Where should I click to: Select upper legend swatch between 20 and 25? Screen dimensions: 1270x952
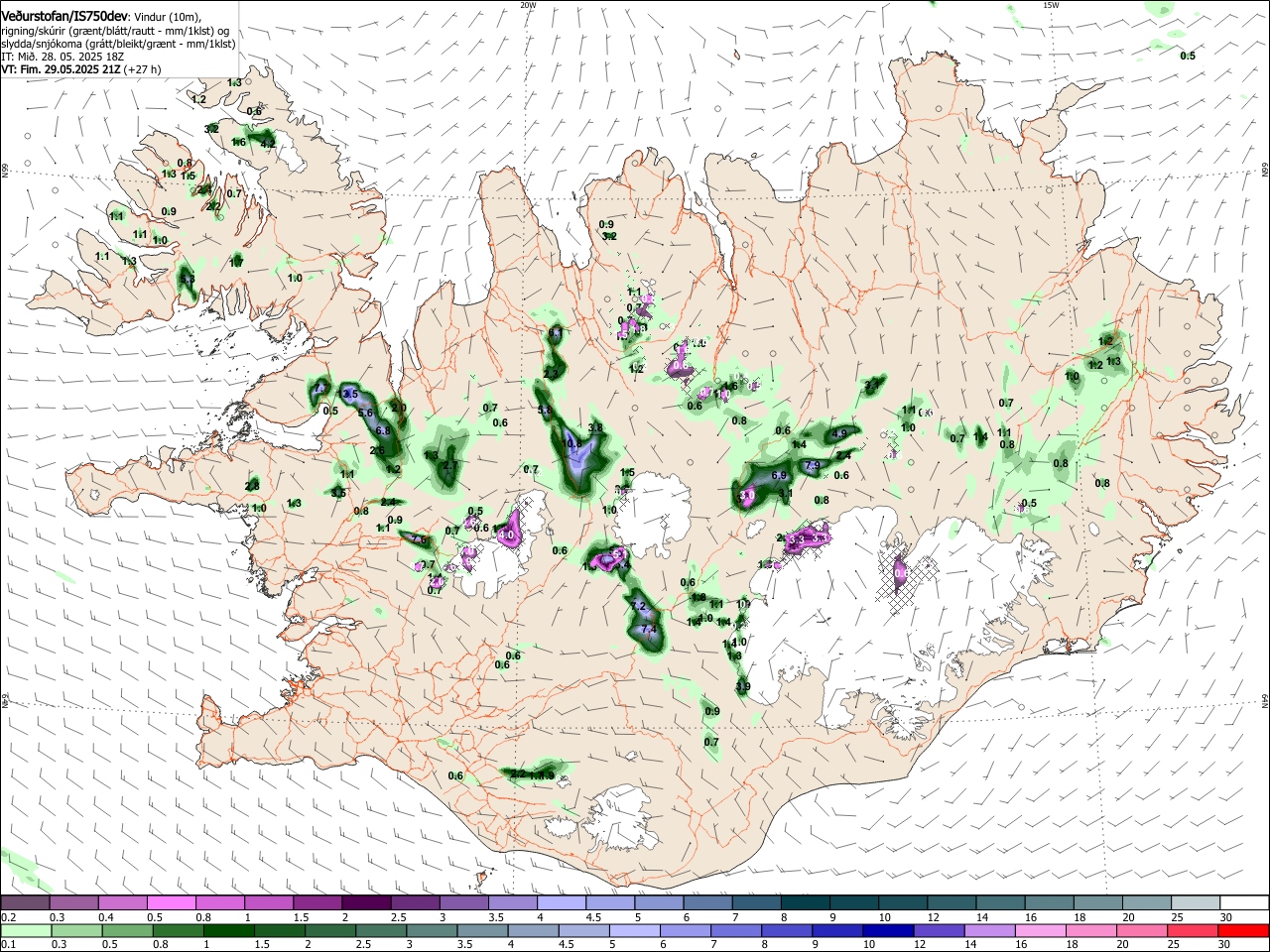[x=1148, y=902]
